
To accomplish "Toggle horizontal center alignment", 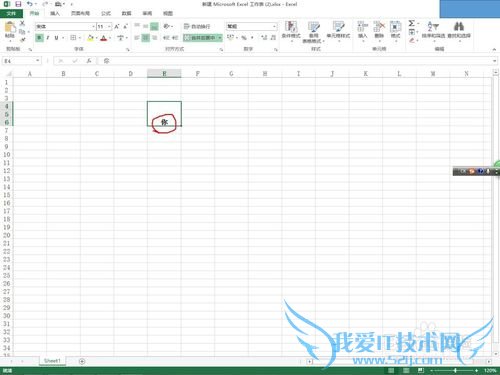I will tap(146, 38).
